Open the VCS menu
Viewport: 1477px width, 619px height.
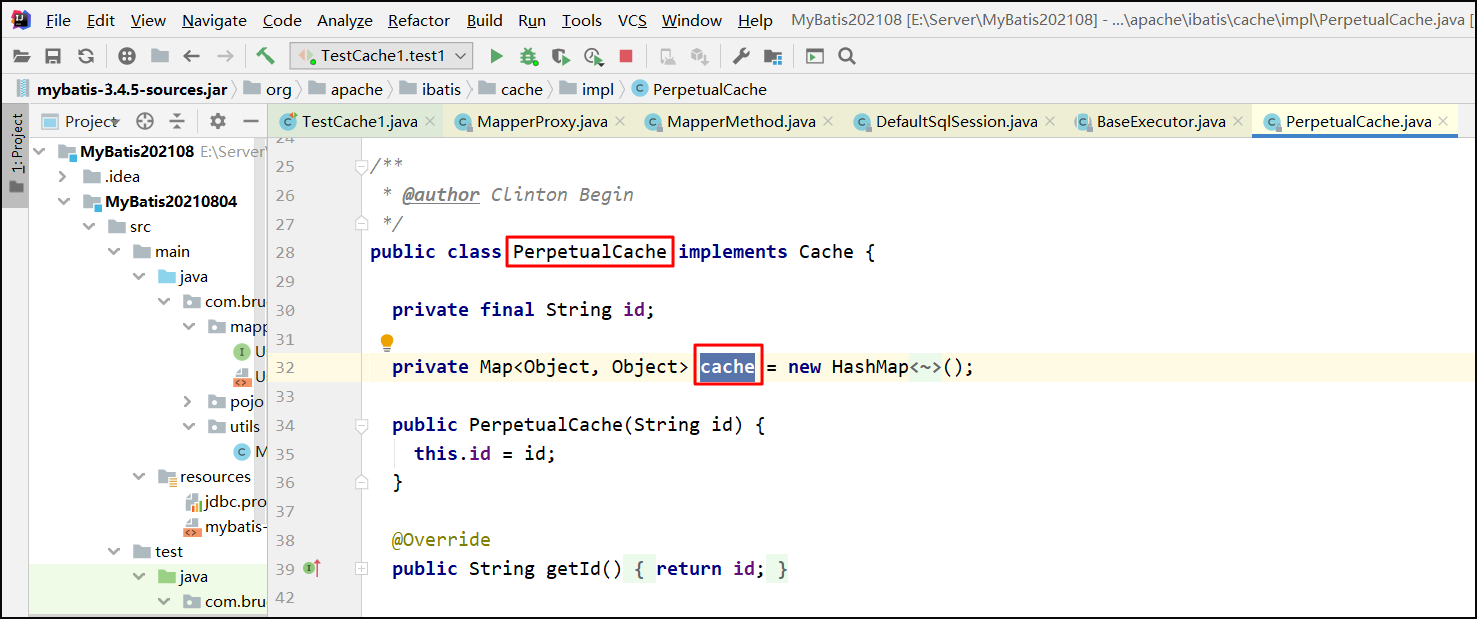632,20
